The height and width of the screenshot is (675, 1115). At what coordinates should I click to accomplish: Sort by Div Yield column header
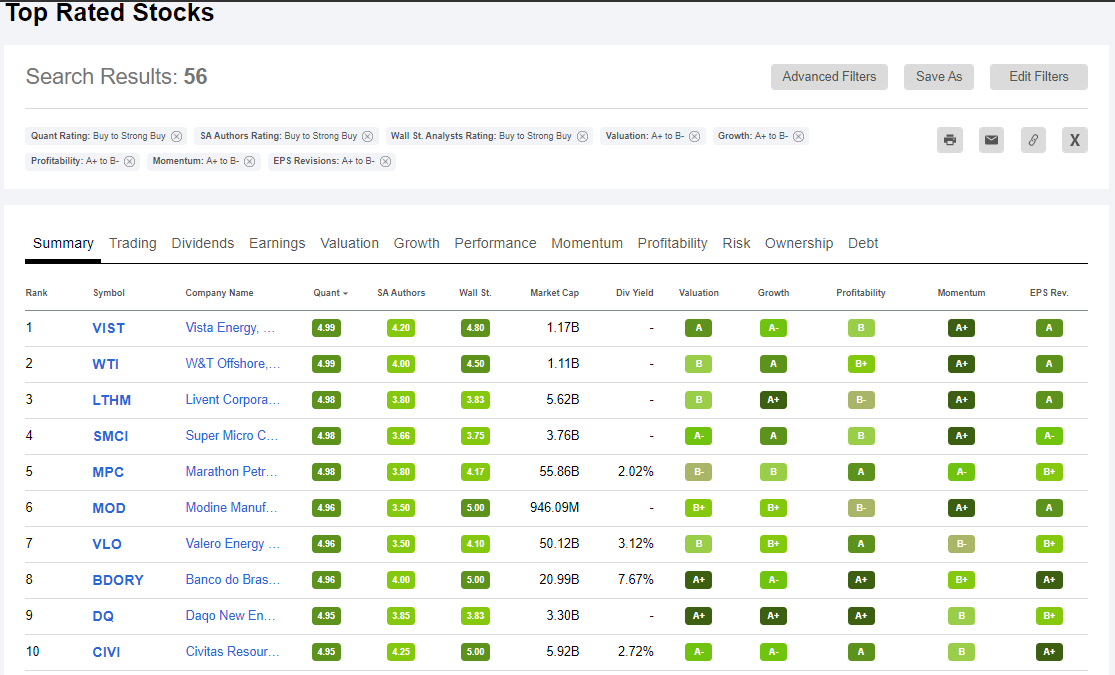coord(634,293)
